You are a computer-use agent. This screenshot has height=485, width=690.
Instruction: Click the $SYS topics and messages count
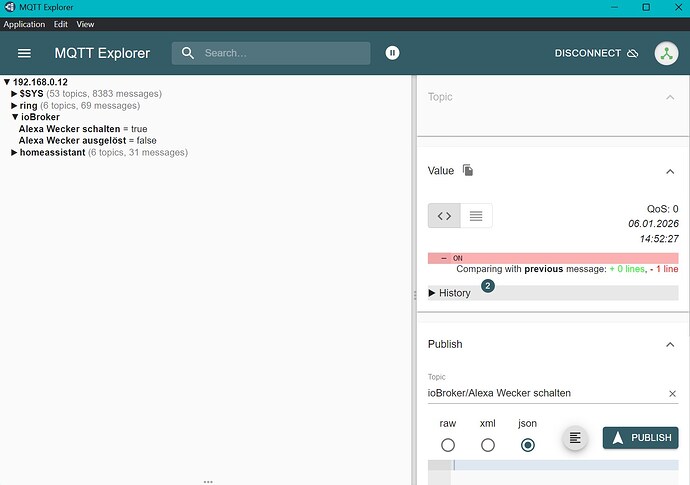point(104,94)
